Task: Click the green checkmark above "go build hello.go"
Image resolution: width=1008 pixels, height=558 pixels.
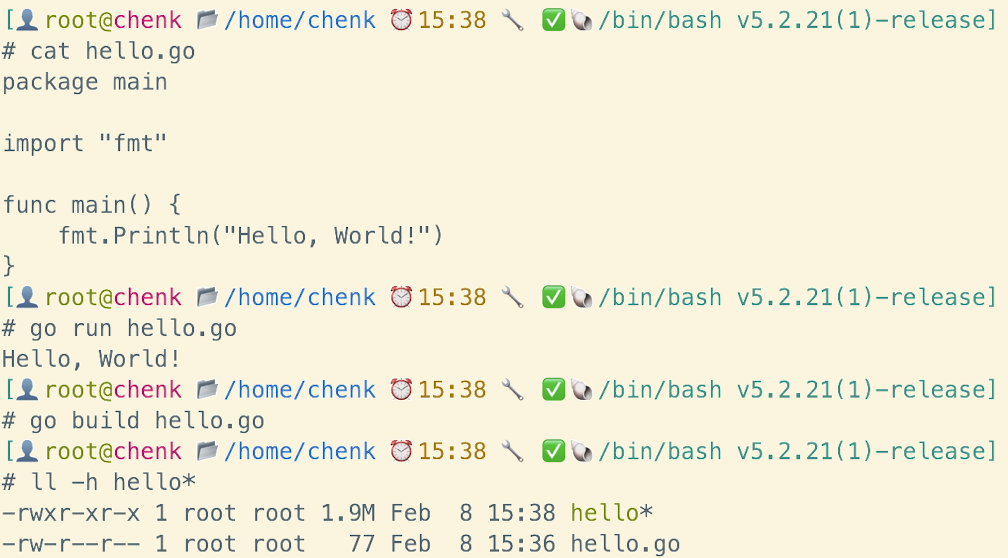Action: click(x=553, y=389)
